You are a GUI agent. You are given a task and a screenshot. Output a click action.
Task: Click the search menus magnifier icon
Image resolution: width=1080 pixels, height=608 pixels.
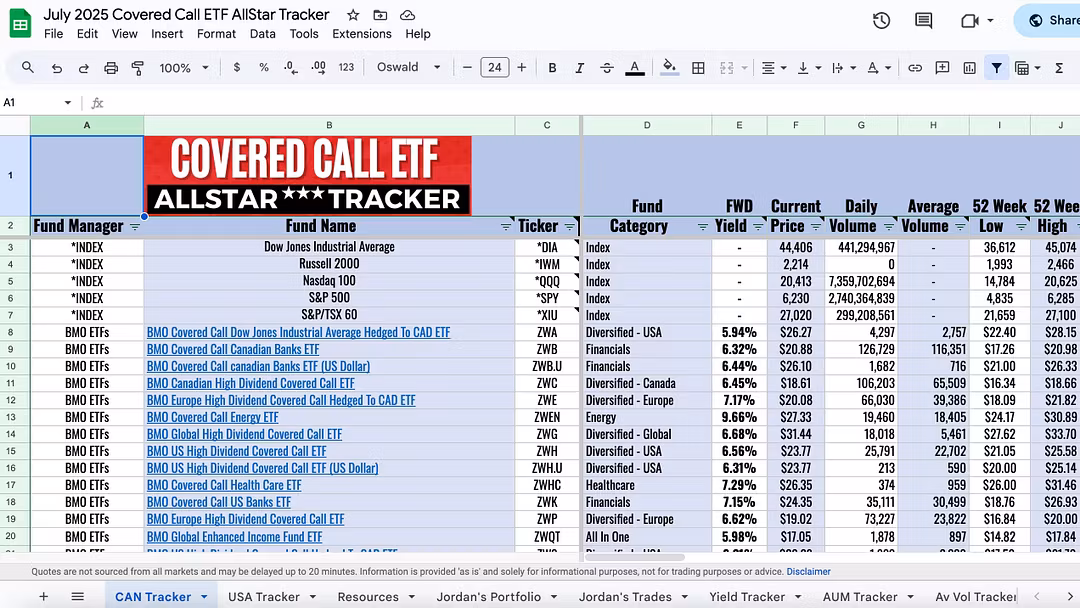(x=28, y=67)
